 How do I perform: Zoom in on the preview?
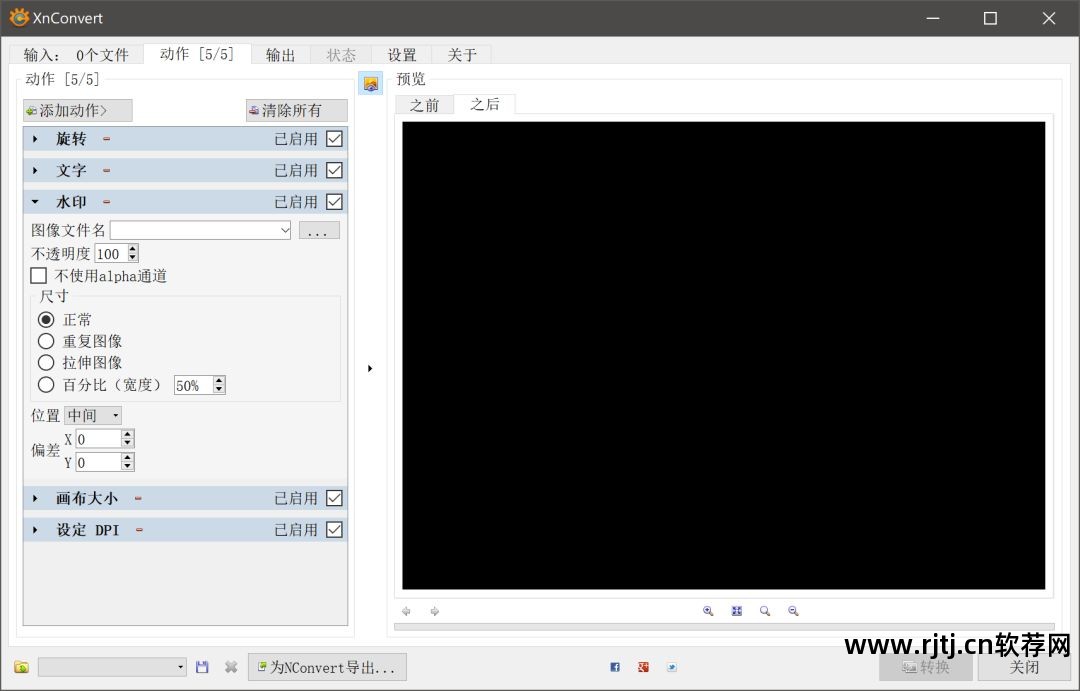pos(708,611)
